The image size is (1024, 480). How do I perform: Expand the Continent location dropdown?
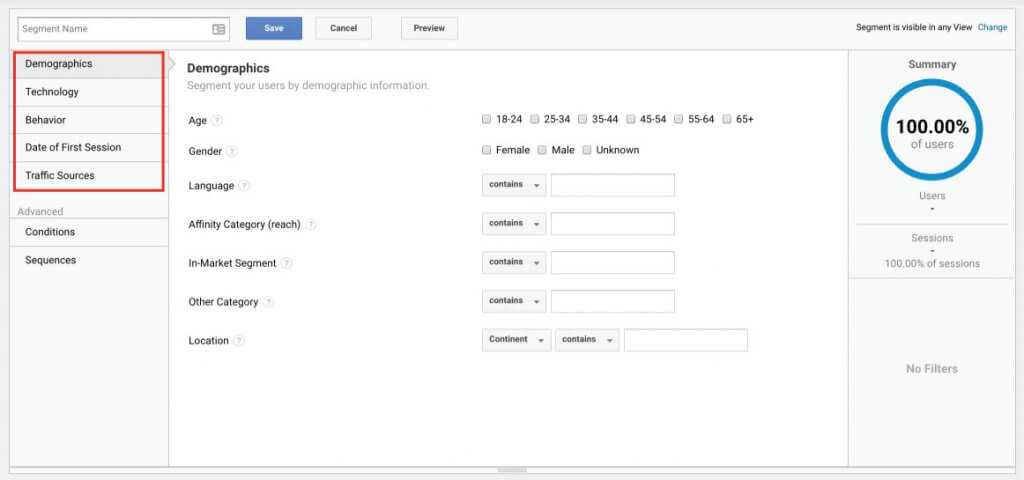pyautogui.click(x=517, y=340)
